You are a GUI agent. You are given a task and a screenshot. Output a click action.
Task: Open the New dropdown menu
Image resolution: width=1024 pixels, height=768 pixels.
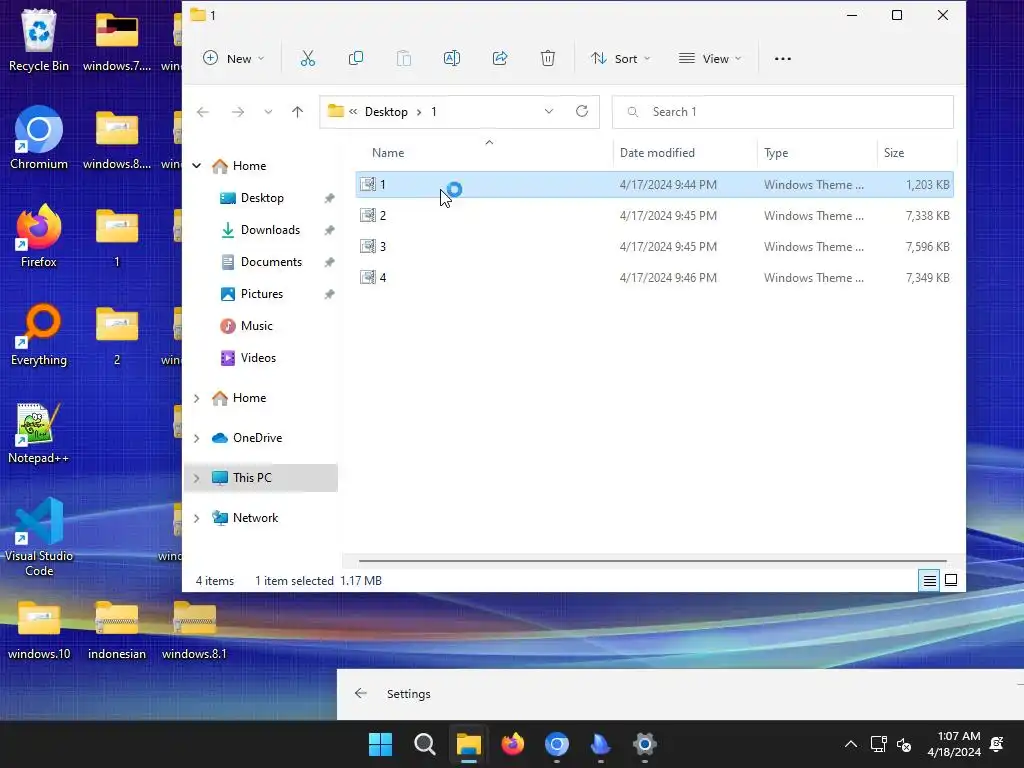coord(233,59)
